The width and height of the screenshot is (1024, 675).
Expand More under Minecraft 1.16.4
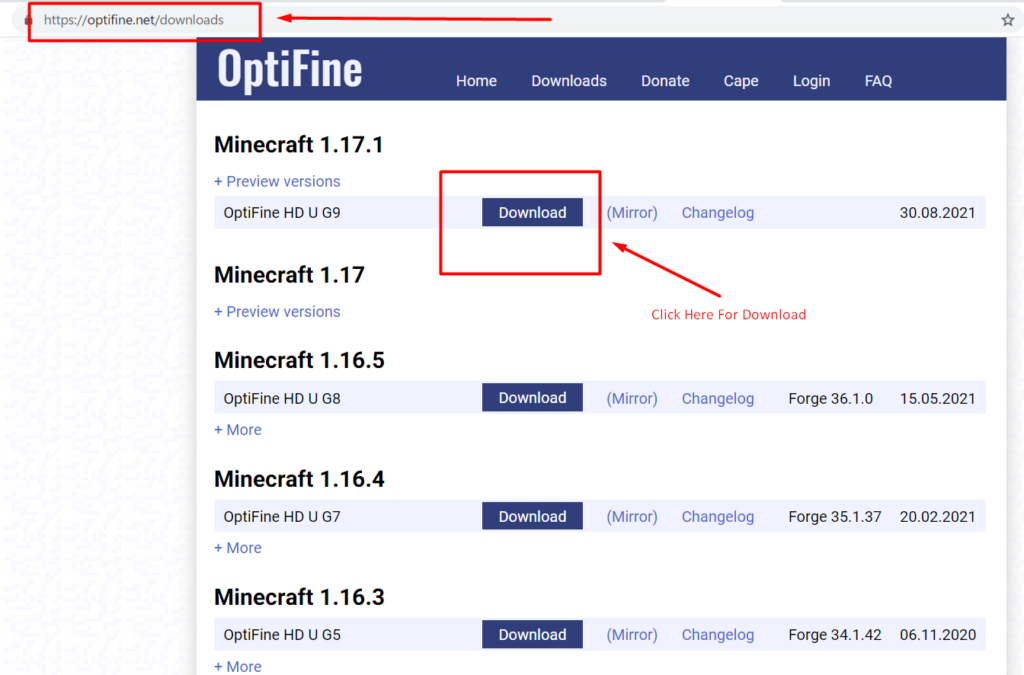point(238,548)
